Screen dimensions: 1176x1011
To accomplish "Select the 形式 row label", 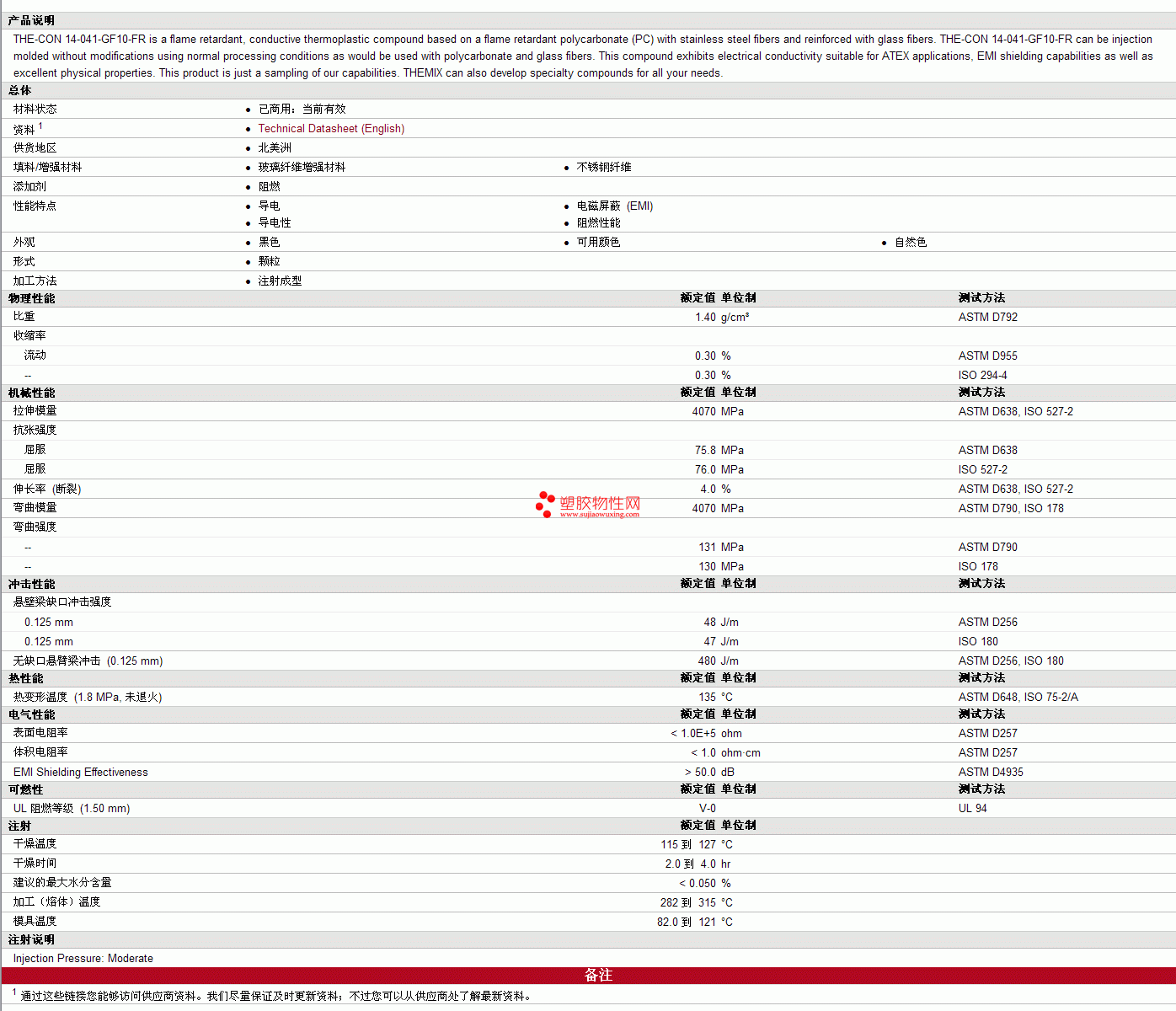I will point(24,262).
